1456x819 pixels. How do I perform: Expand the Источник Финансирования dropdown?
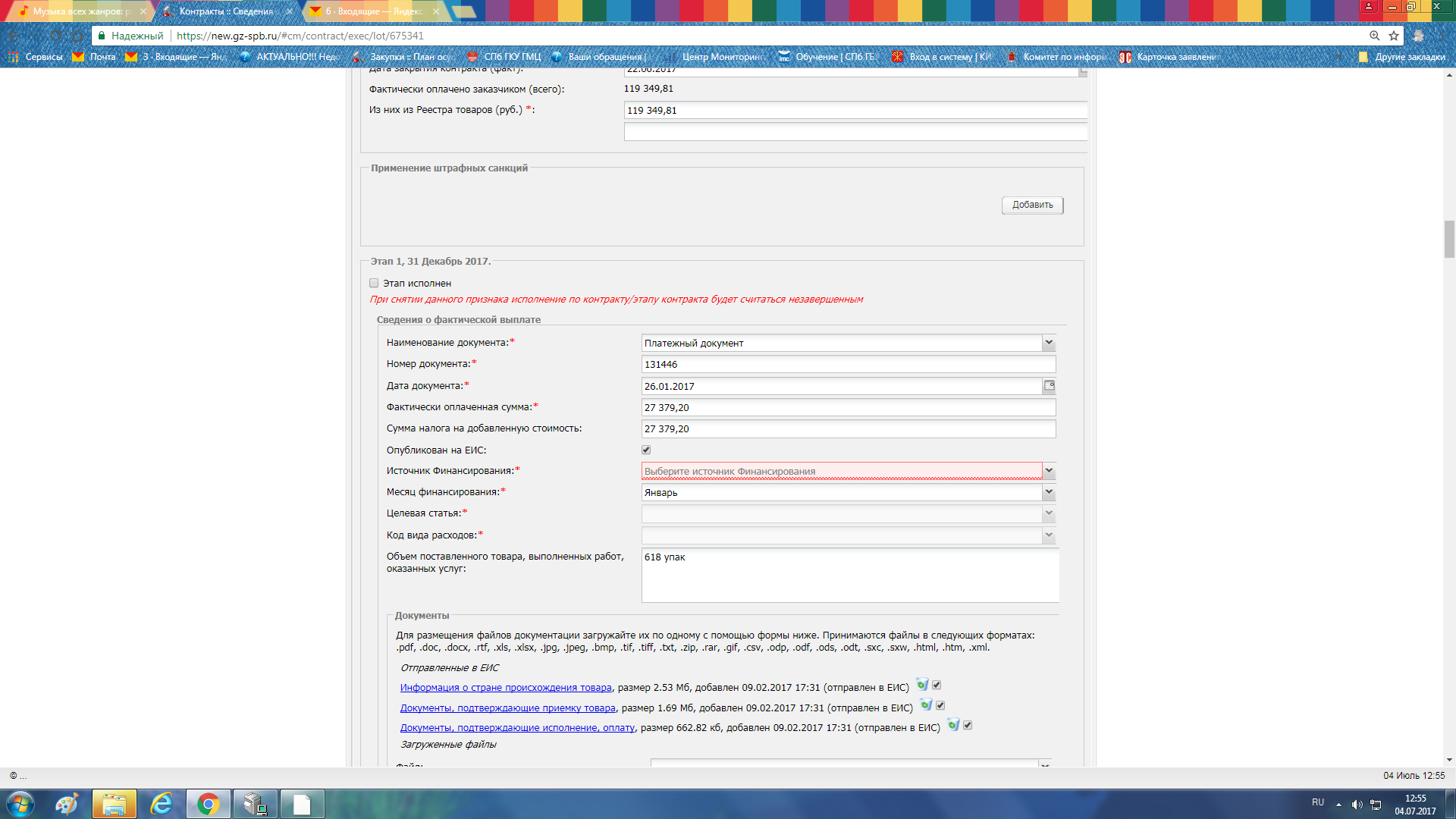pos(1049,471)
